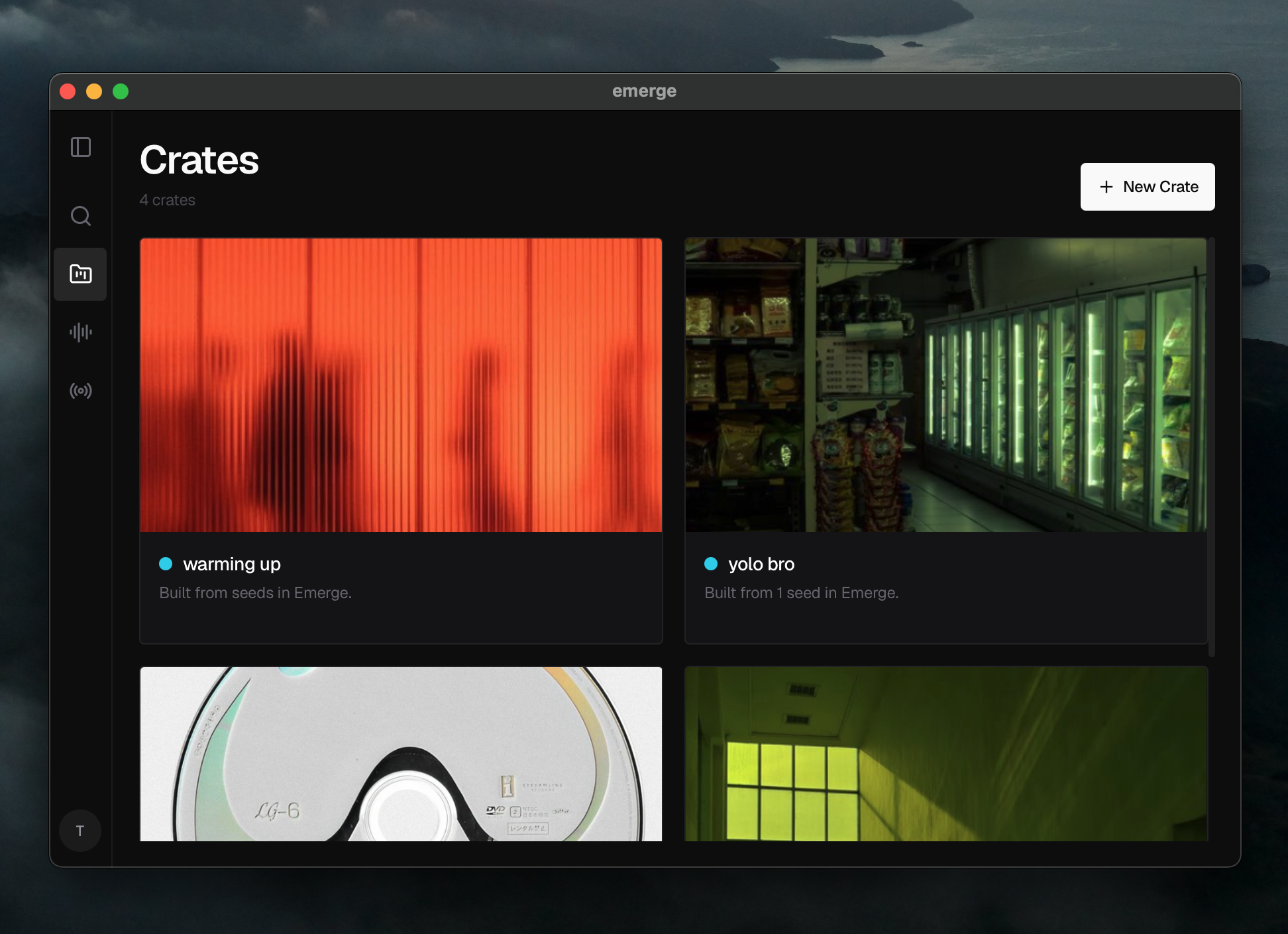Viewport: 1288px width, 934px height.
Task: Open the broadcast radio icon
Action: [80, 390]
